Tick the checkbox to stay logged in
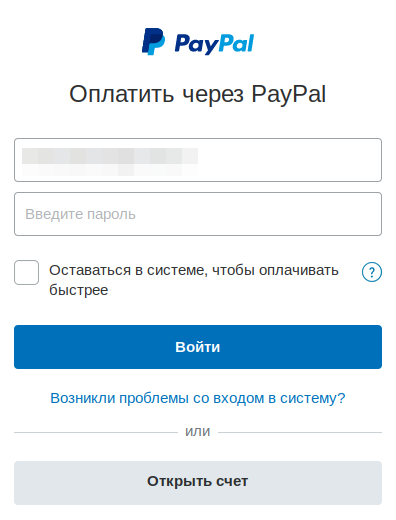The width and height of the screenshot is (396, 520). click(x=26, y=272)
